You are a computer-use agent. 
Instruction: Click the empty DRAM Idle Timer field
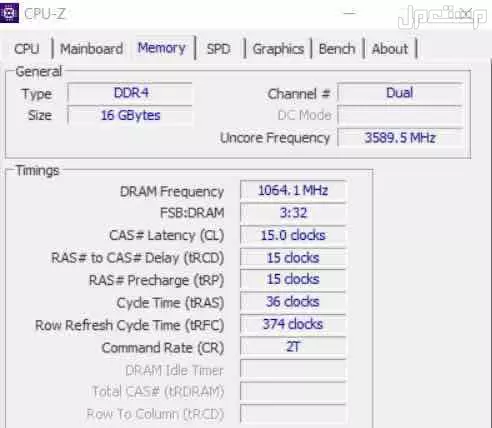(x=293, y=369)
